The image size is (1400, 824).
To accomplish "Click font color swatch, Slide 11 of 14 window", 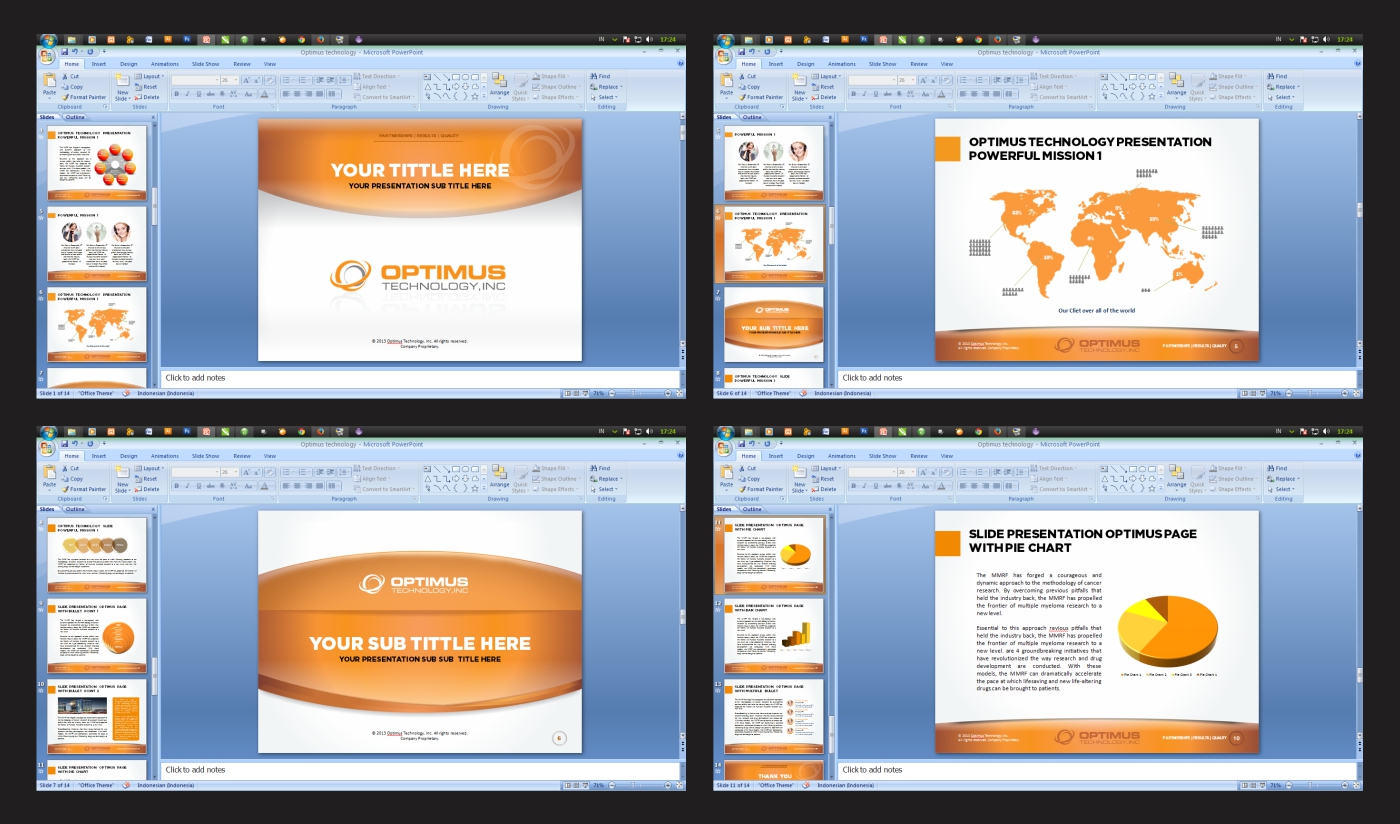I will (x=941, y=486).
